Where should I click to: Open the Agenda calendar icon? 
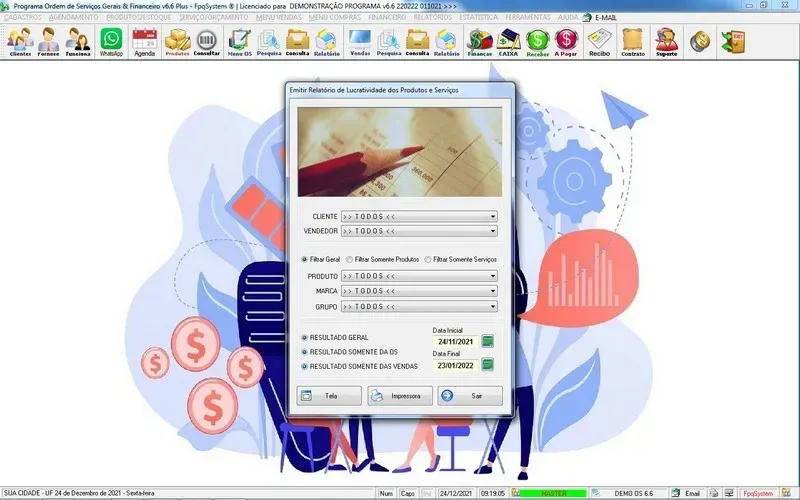(145, 41)
